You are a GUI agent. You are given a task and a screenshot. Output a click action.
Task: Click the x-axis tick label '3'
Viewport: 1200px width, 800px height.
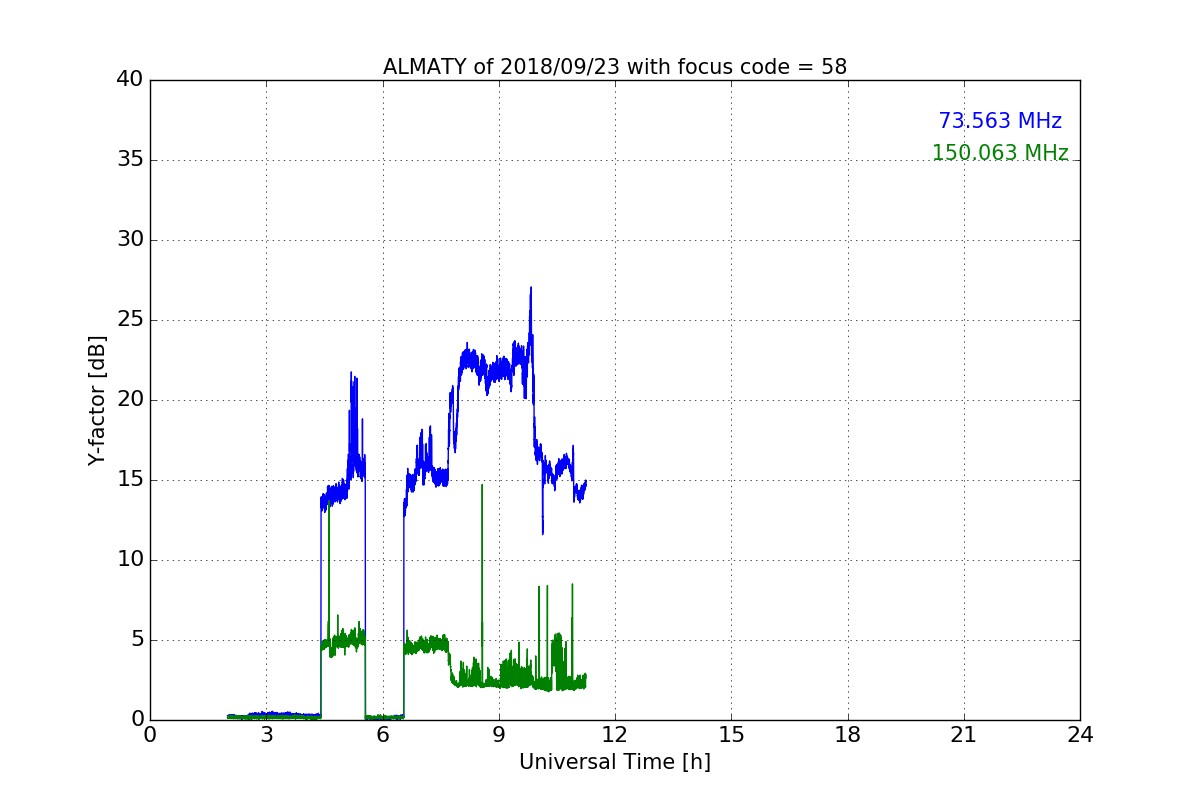tap(266, 735)
